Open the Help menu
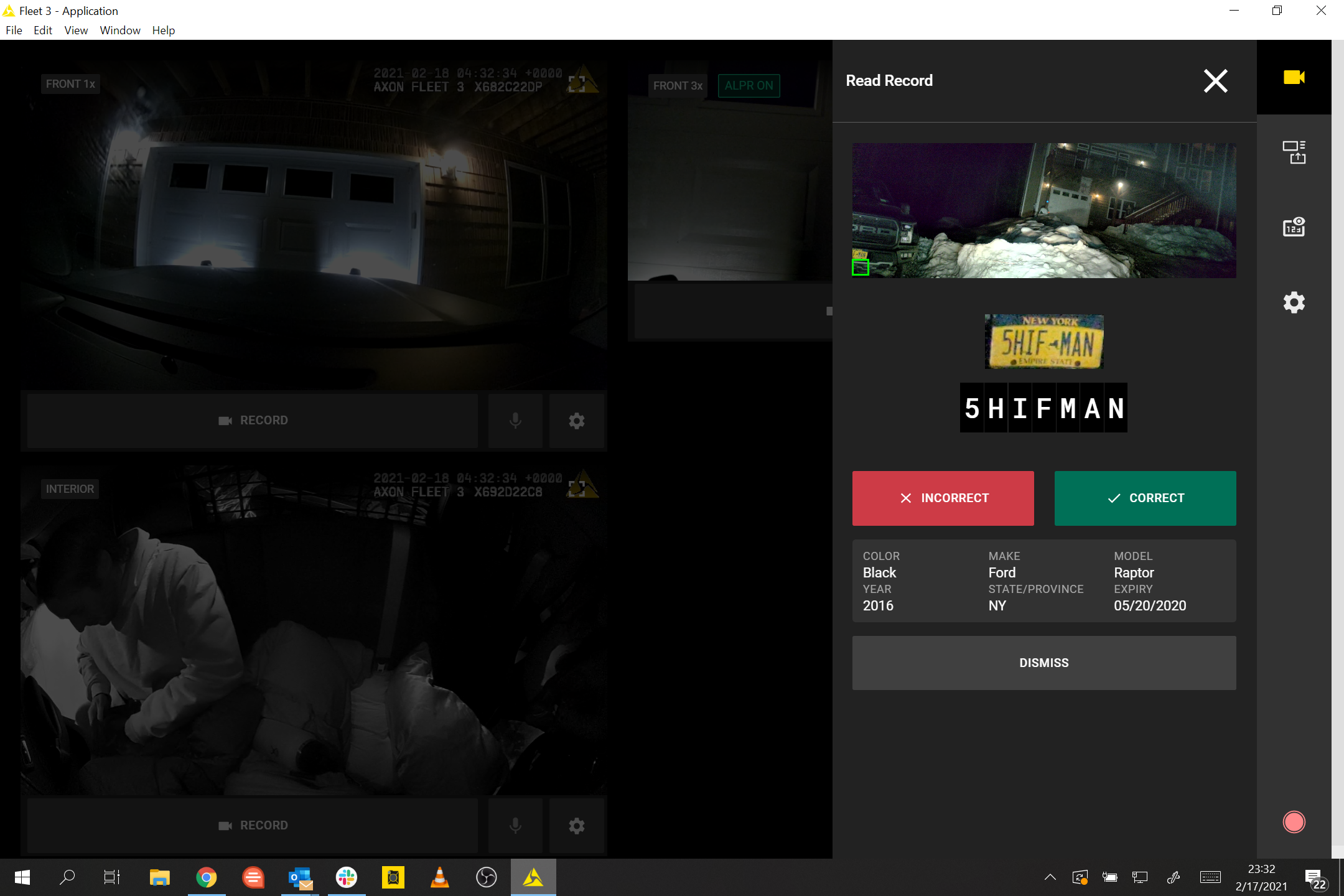This screenshot has width=1344, height=896. [x=164, y=30]
